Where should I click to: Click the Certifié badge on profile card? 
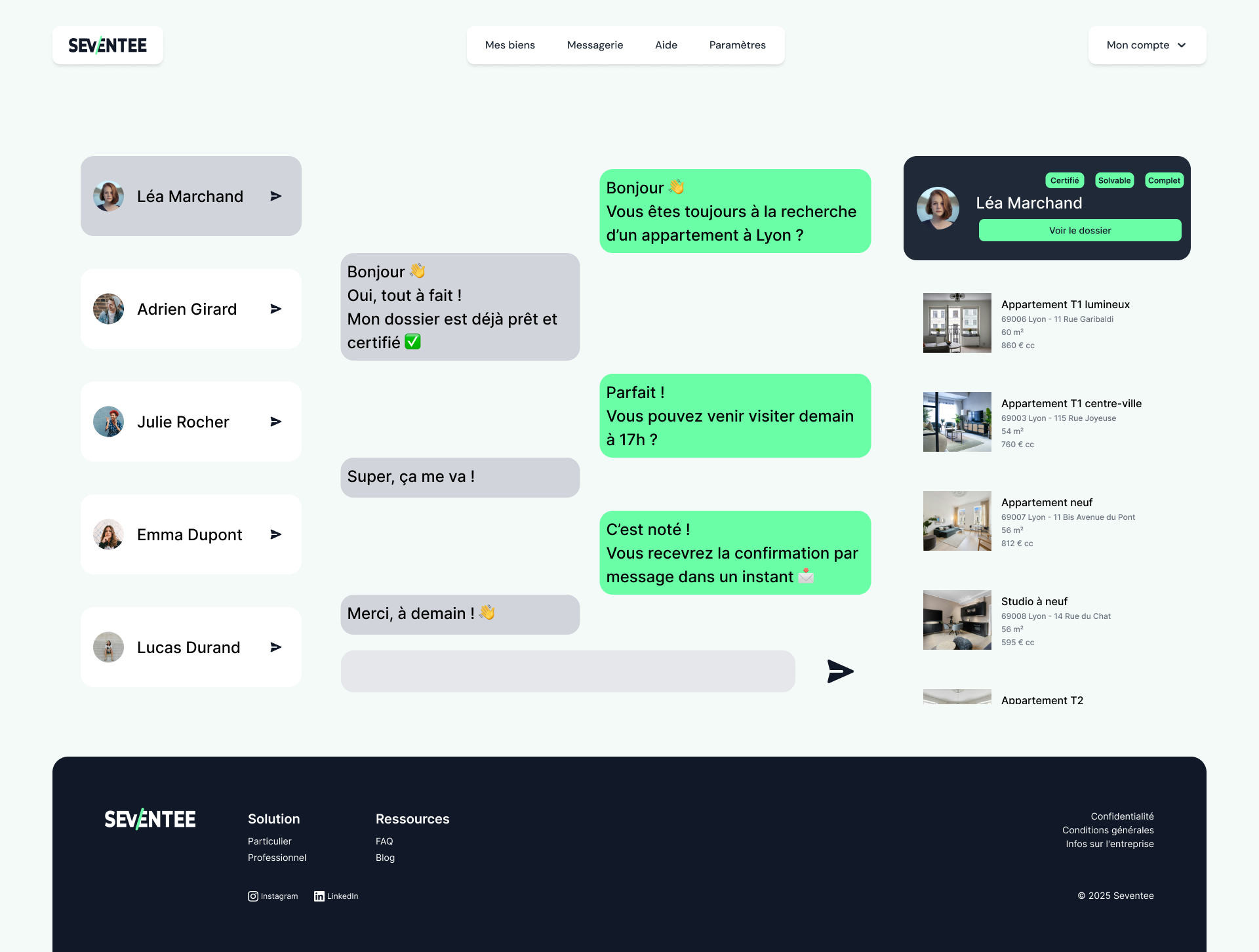[1064, 180]
